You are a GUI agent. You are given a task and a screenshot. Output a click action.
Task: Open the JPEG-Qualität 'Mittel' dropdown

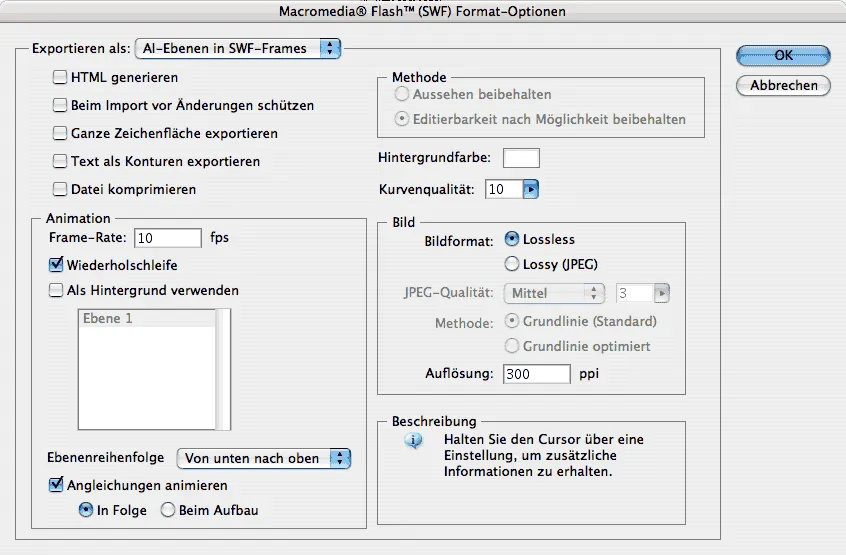[554, 293]
